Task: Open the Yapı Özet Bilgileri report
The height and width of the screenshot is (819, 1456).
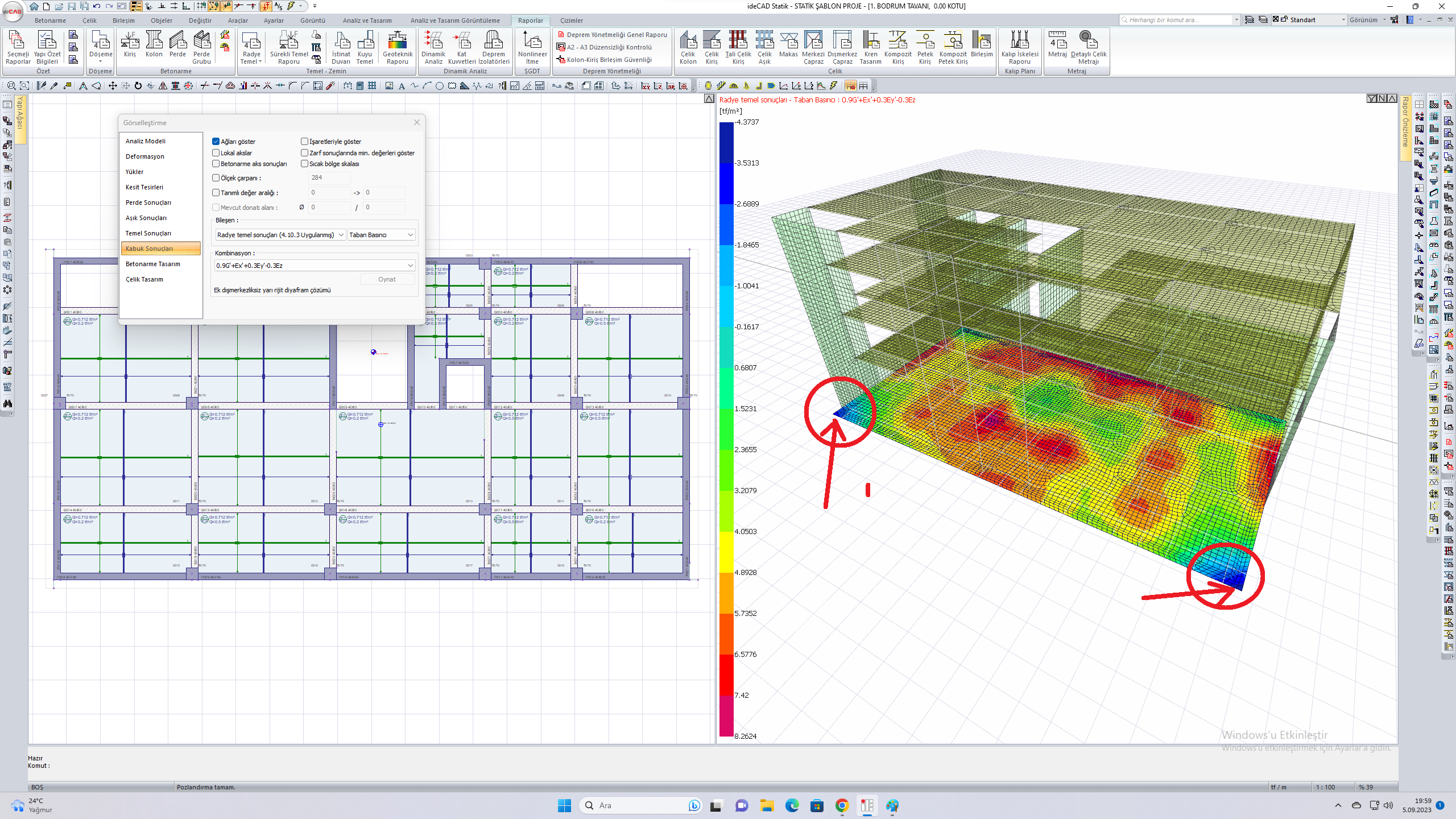Action: 47,47
